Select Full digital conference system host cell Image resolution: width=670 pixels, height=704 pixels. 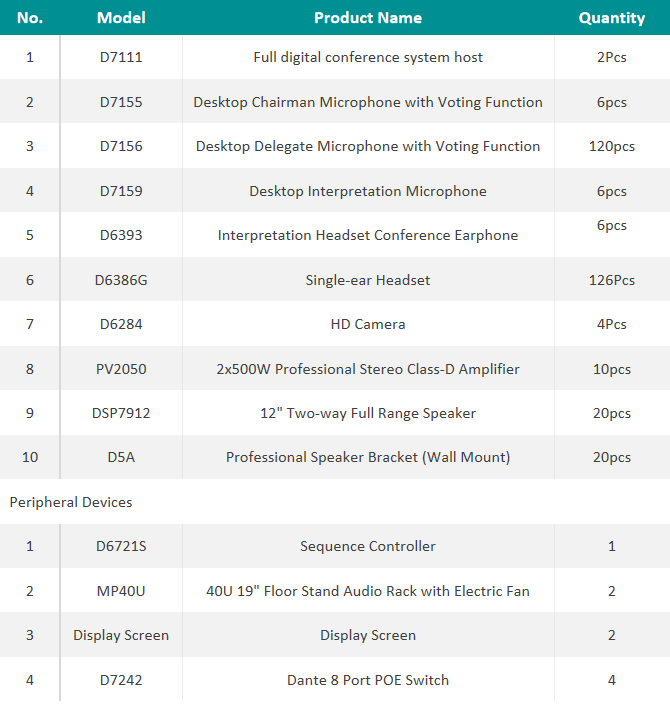pos(368,57)
